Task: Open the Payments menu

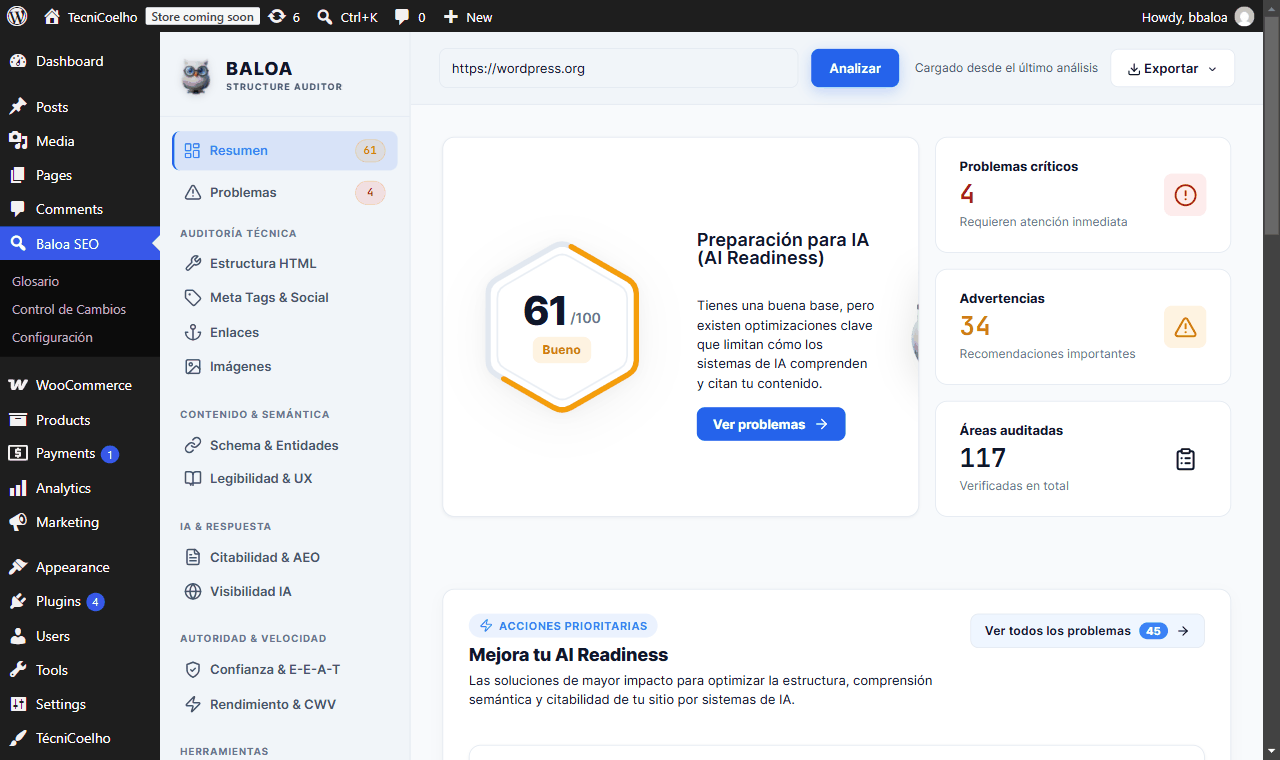Action: coord(80,453)
